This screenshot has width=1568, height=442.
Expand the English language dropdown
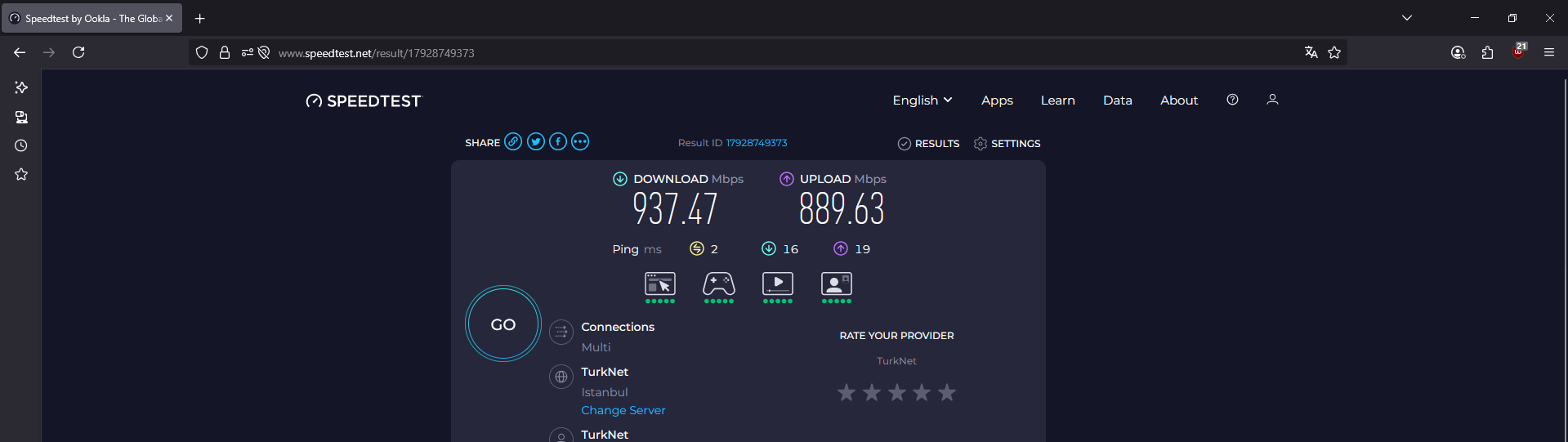click(x=922, y=100)
